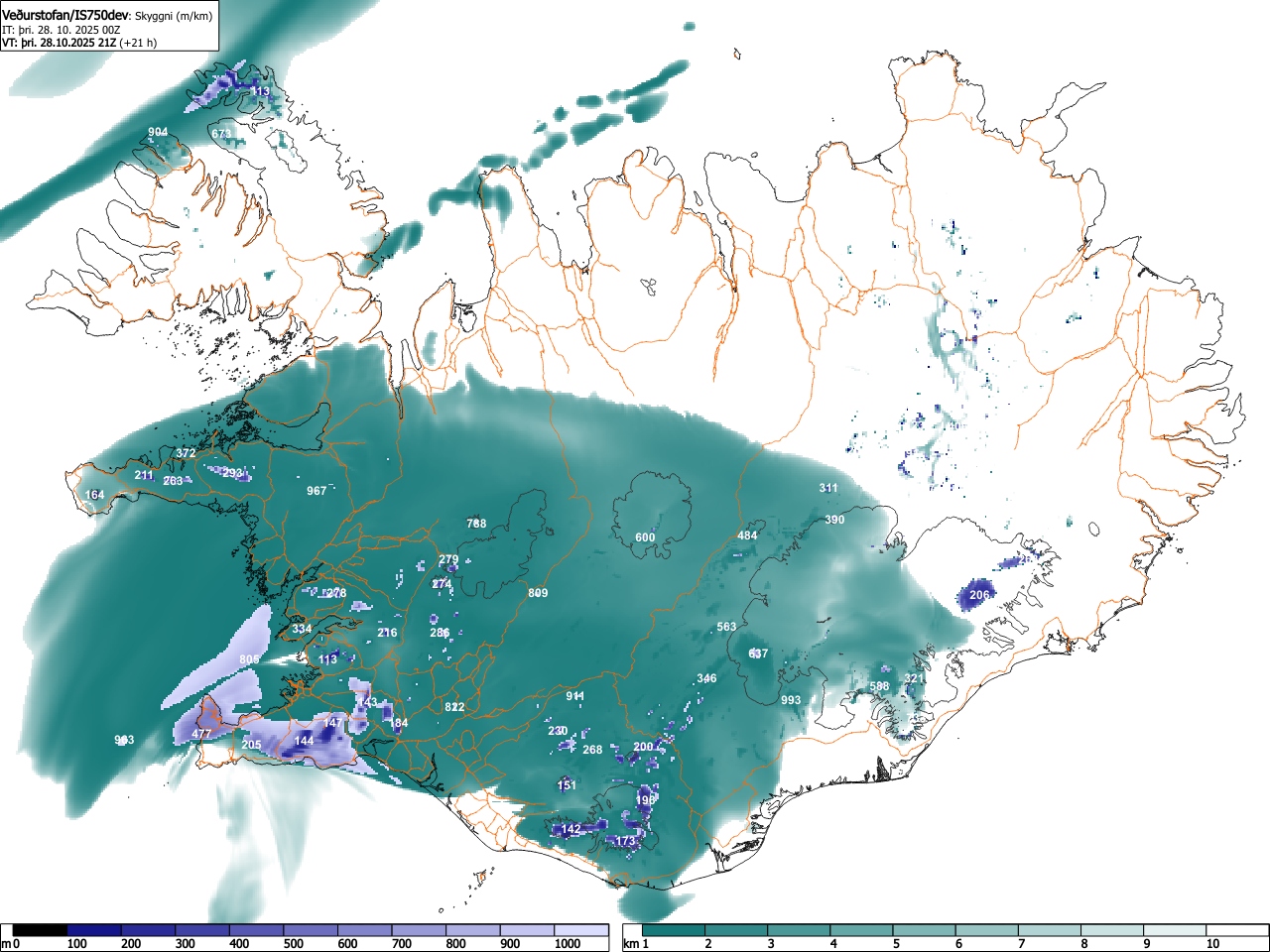Pick the 293 map value
The width and height of the screenshot is (1270, 952).
click(231, 473)
